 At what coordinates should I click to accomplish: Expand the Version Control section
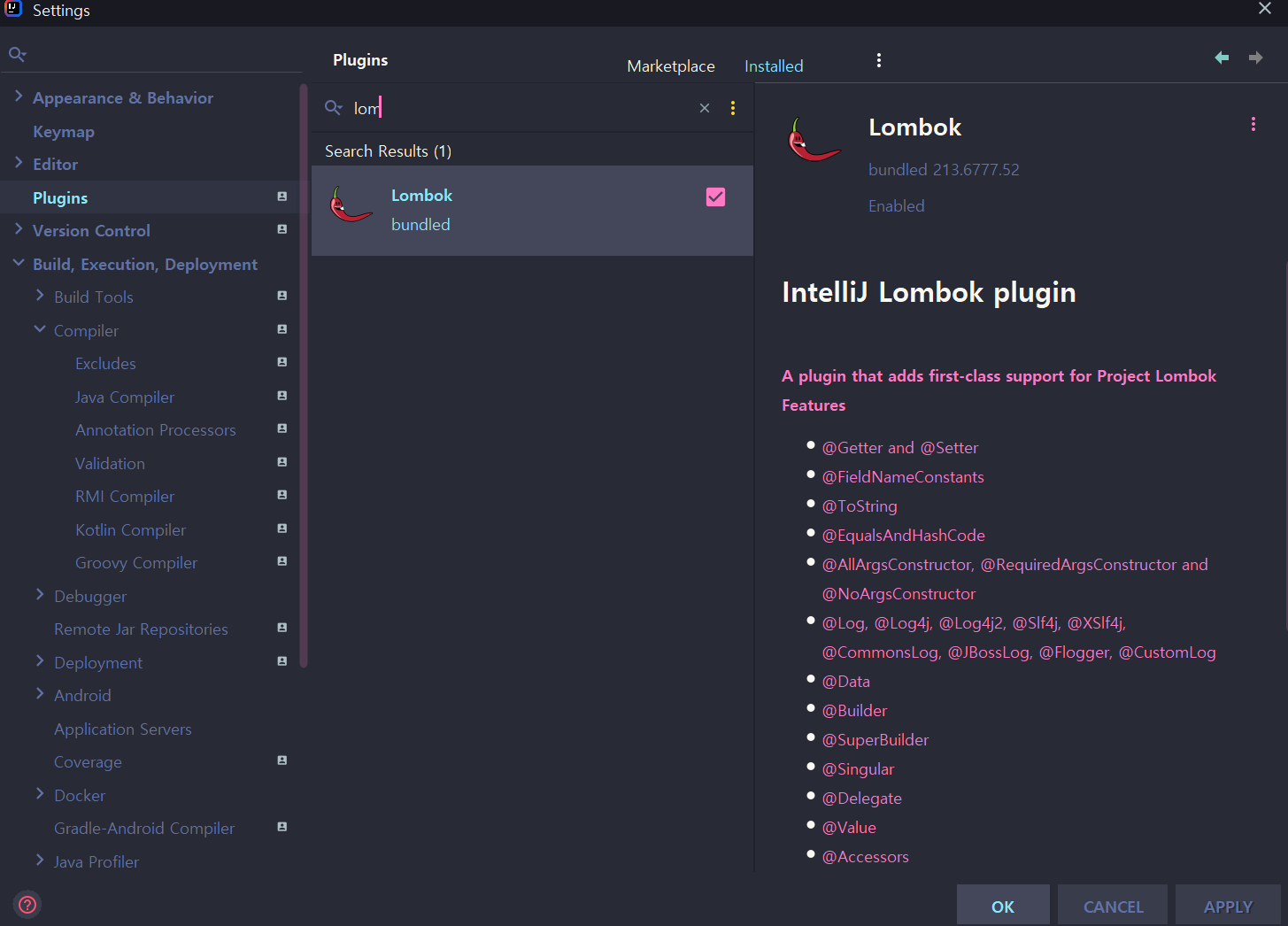[19, 228]
